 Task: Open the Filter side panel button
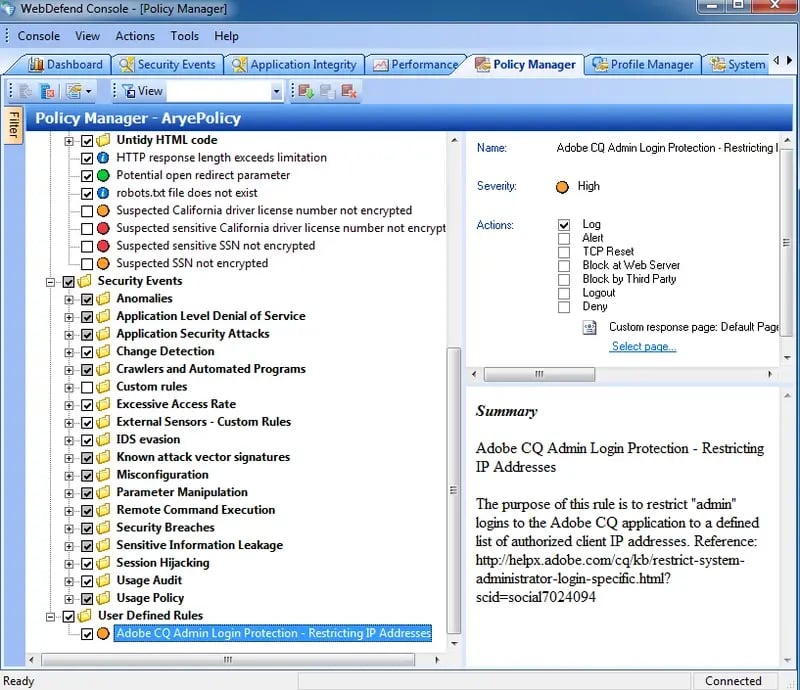[13, 127]
